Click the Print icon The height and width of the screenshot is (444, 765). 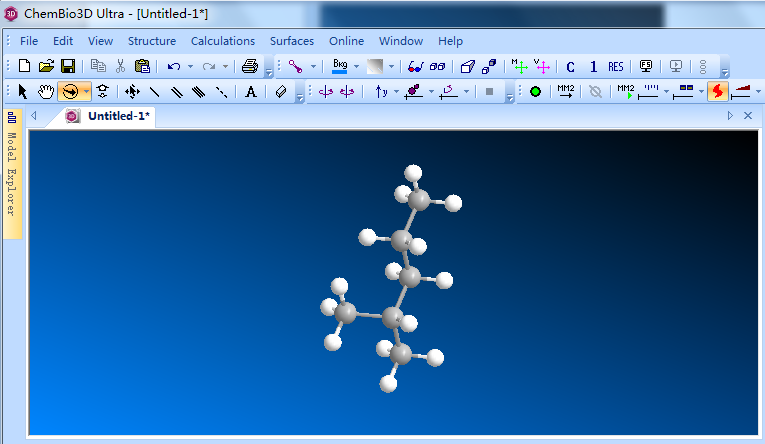249,66
